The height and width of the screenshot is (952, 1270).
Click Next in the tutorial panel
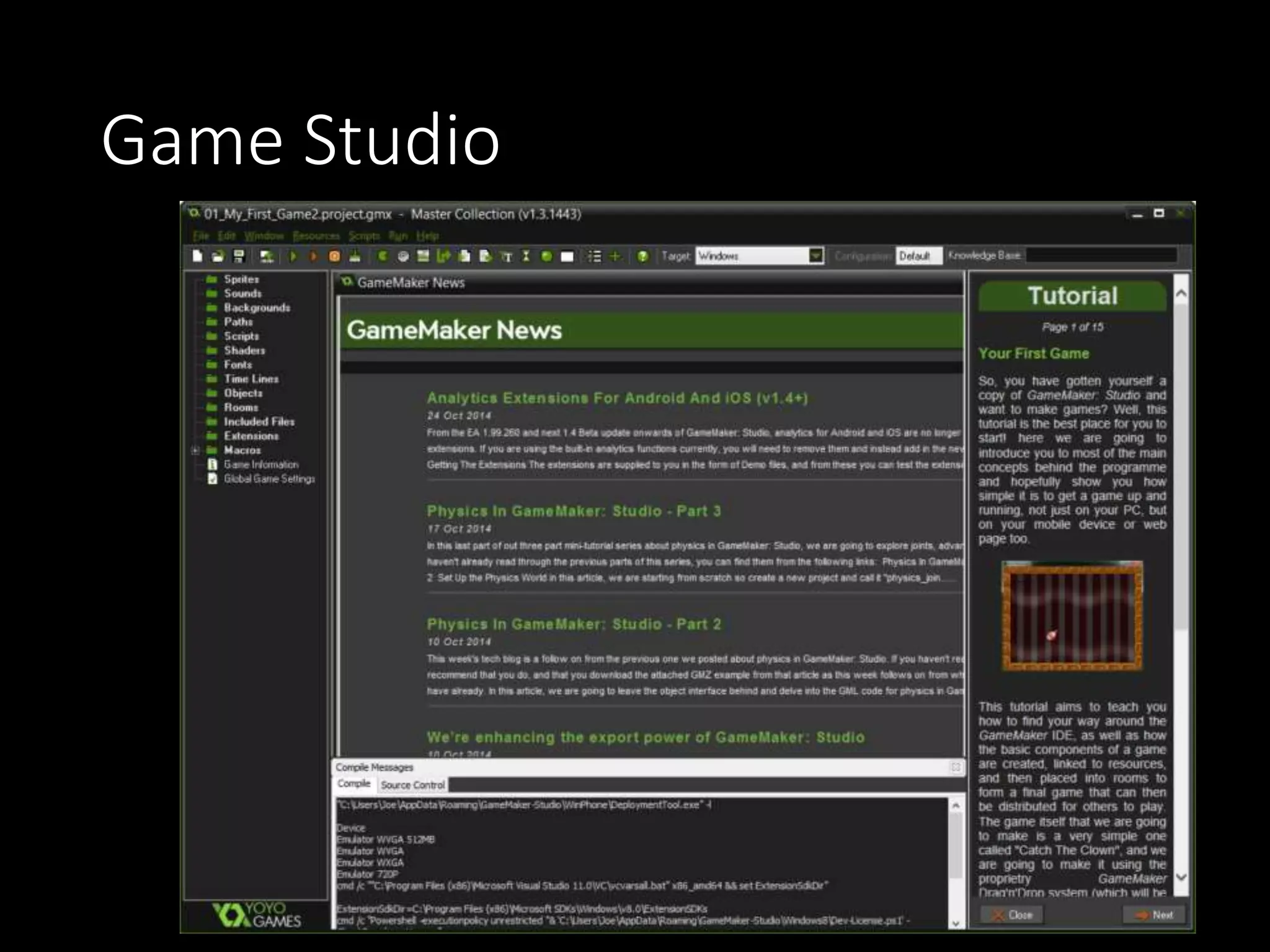(1154, 915)
